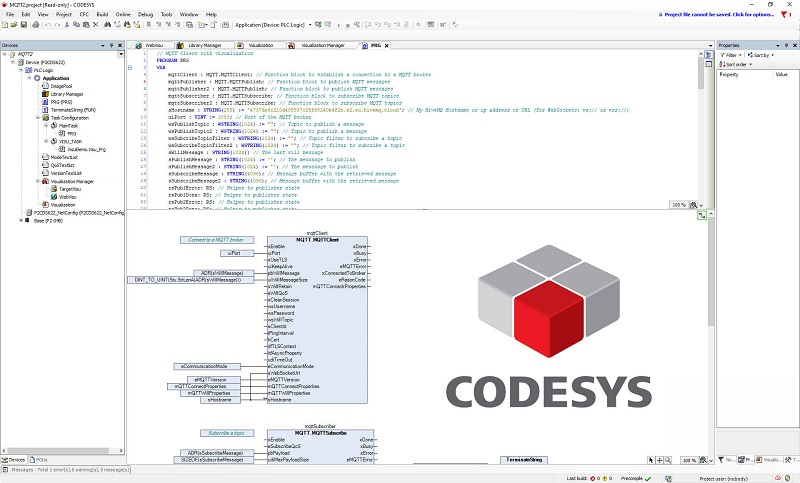Click the Toggle Bookmark toolbar icon
This screenshot has height=483, width=800.
pos(149,24)
